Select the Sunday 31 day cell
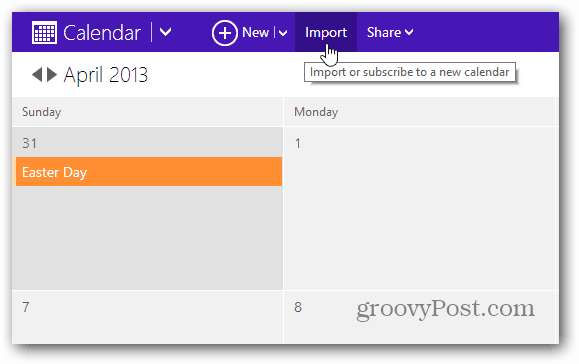The width and height of the screenshot is (579, 364). (x=147, y=208)
